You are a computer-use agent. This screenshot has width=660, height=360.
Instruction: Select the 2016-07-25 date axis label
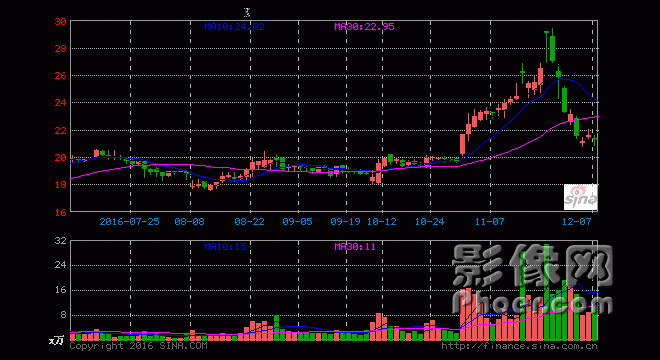tap(130, 221)
